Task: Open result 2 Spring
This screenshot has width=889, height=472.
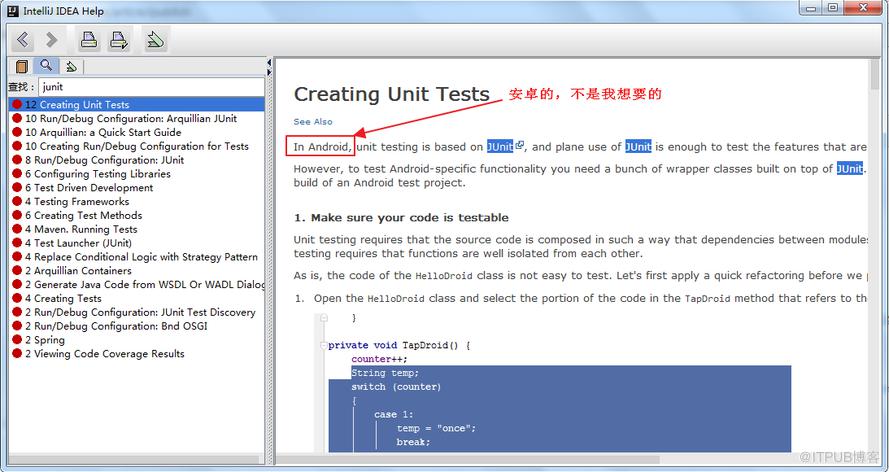Action: (x=45, y=340)
